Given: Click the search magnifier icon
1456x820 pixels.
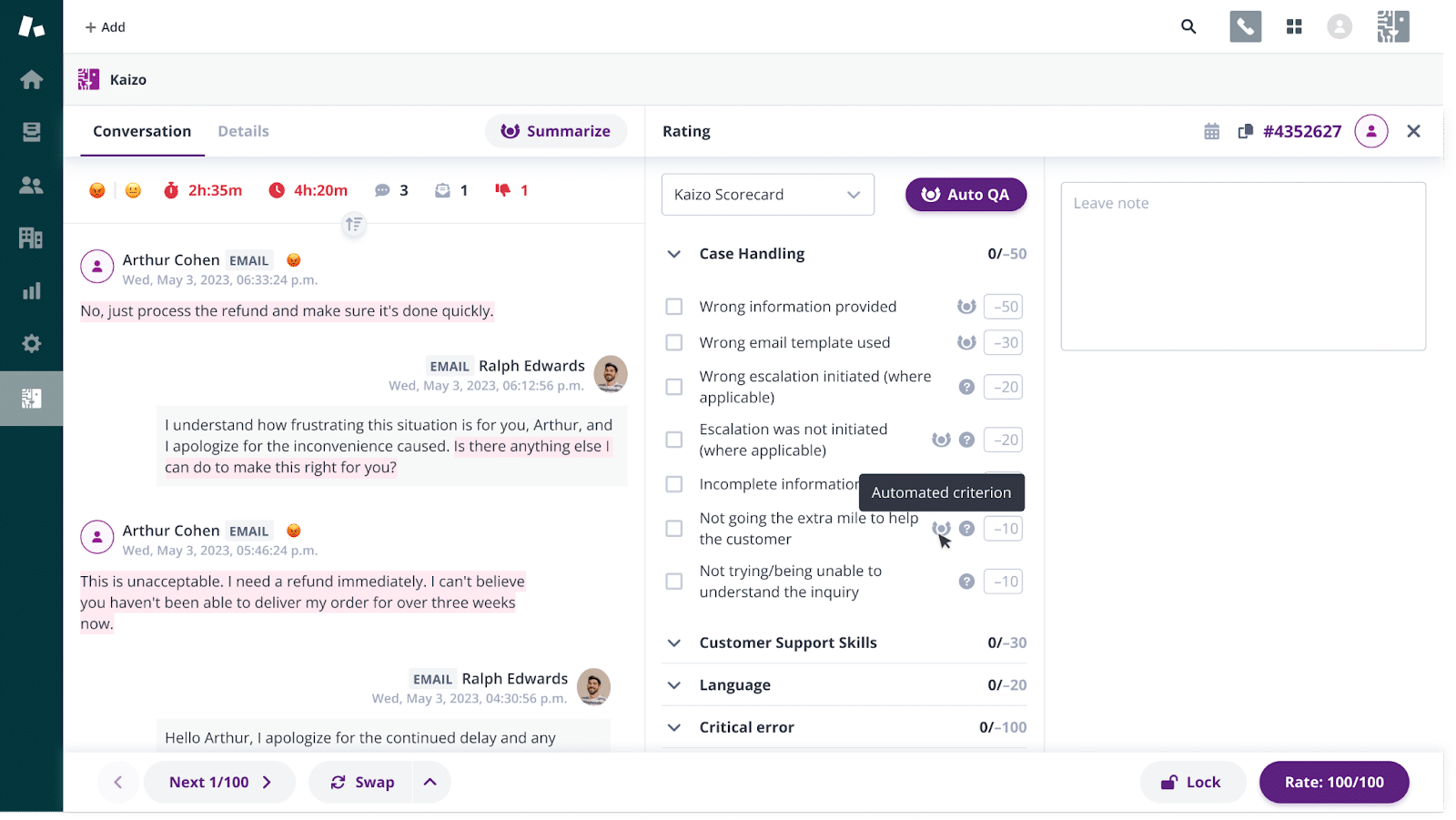Looking at the screenshot, I should point(1188,26).
